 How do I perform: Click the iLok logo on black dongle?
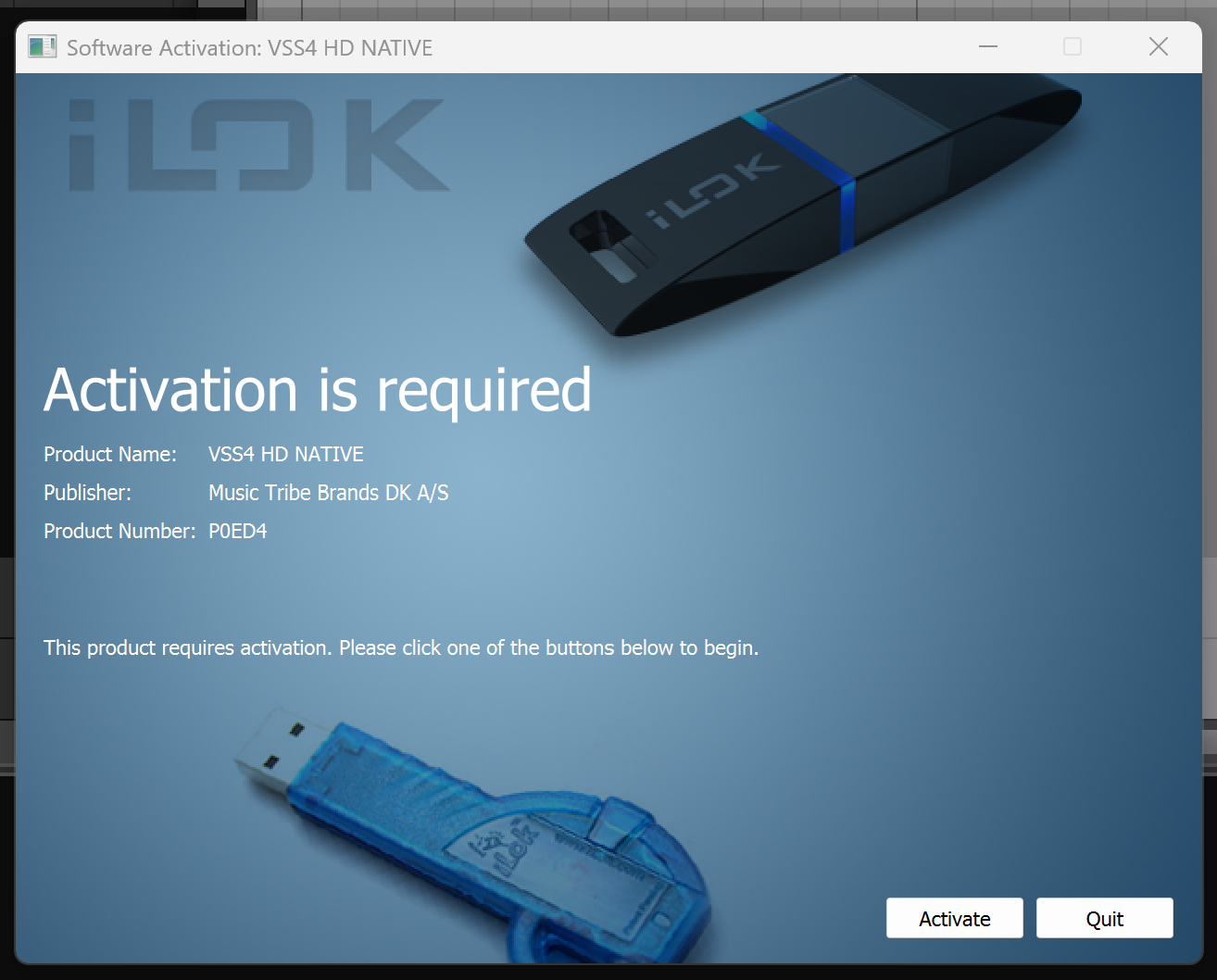[711, 193]
